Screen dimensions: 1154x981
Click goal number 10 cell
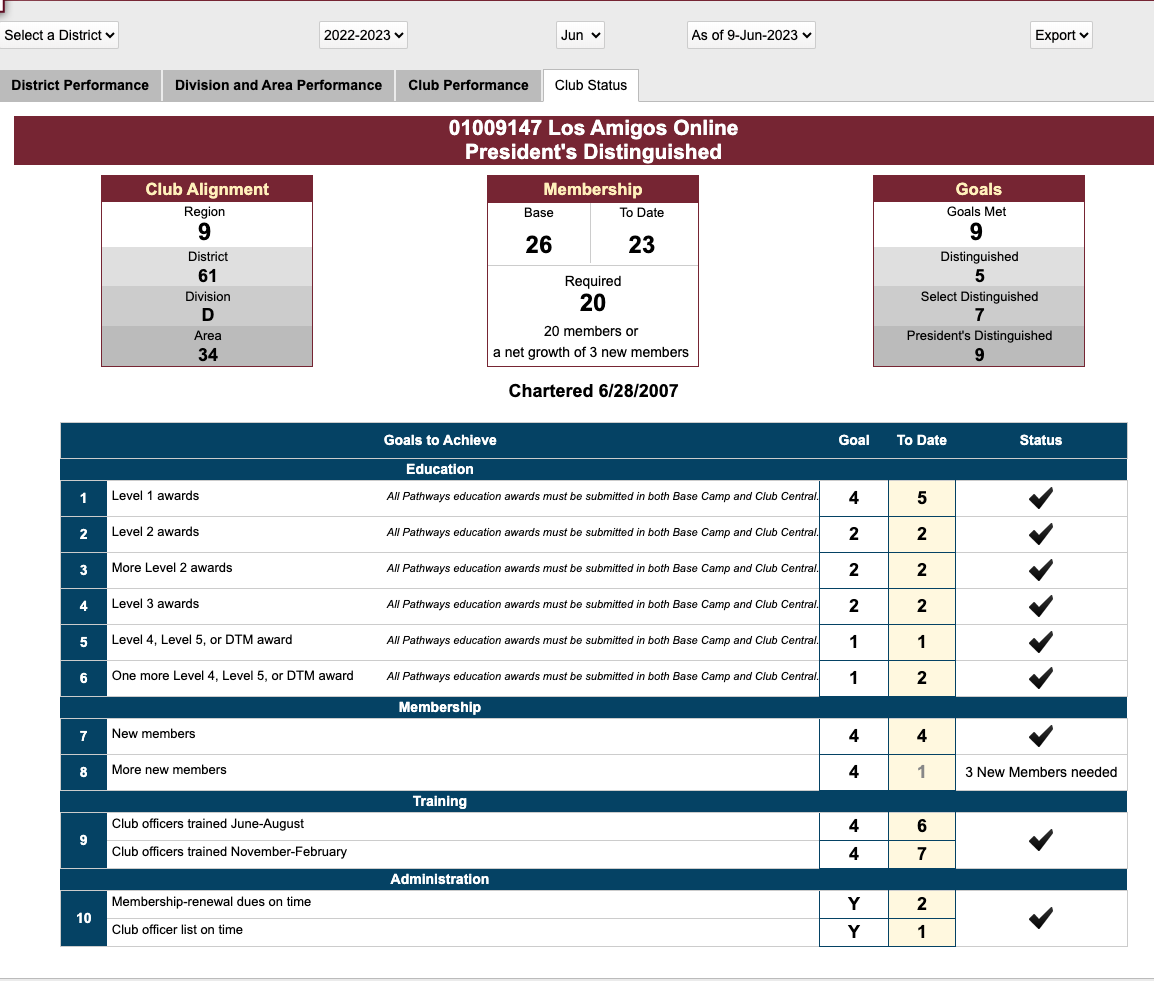pyautogui.click(x=84, y=918)
